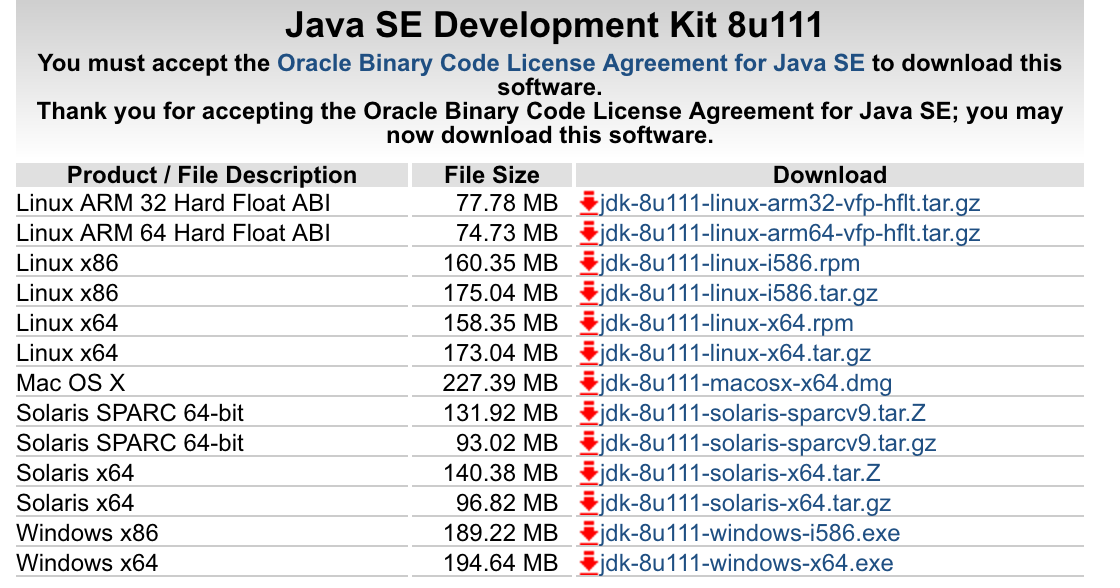
Task: Download jdk-8u111-solaris-x64.tar.Z
Action: (x=740, y=474)
